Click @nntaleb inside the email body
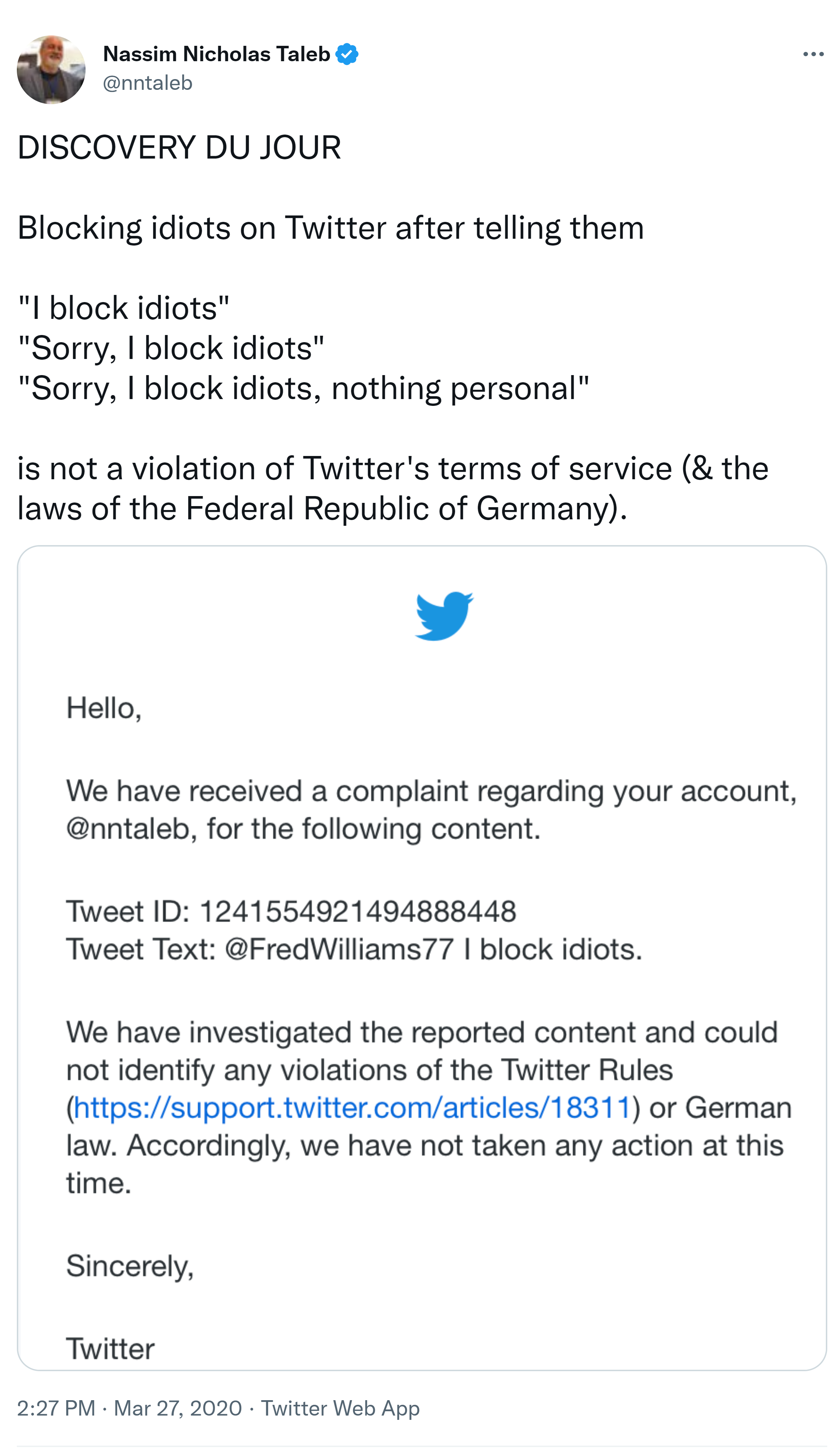 [128, 829]
